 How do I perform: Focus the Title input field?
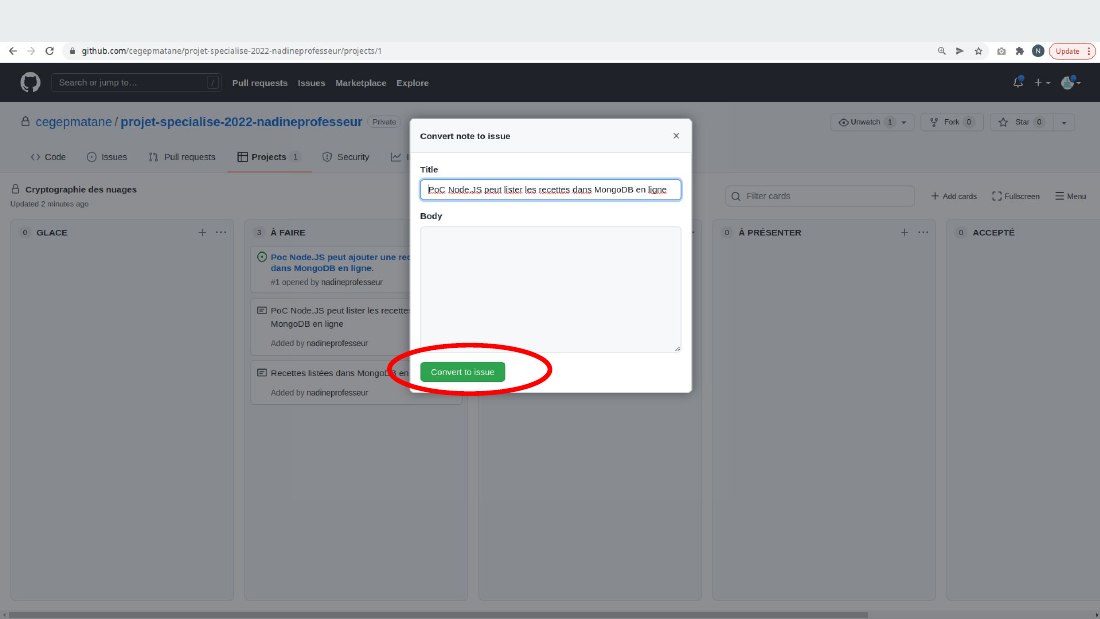point(551,189)
